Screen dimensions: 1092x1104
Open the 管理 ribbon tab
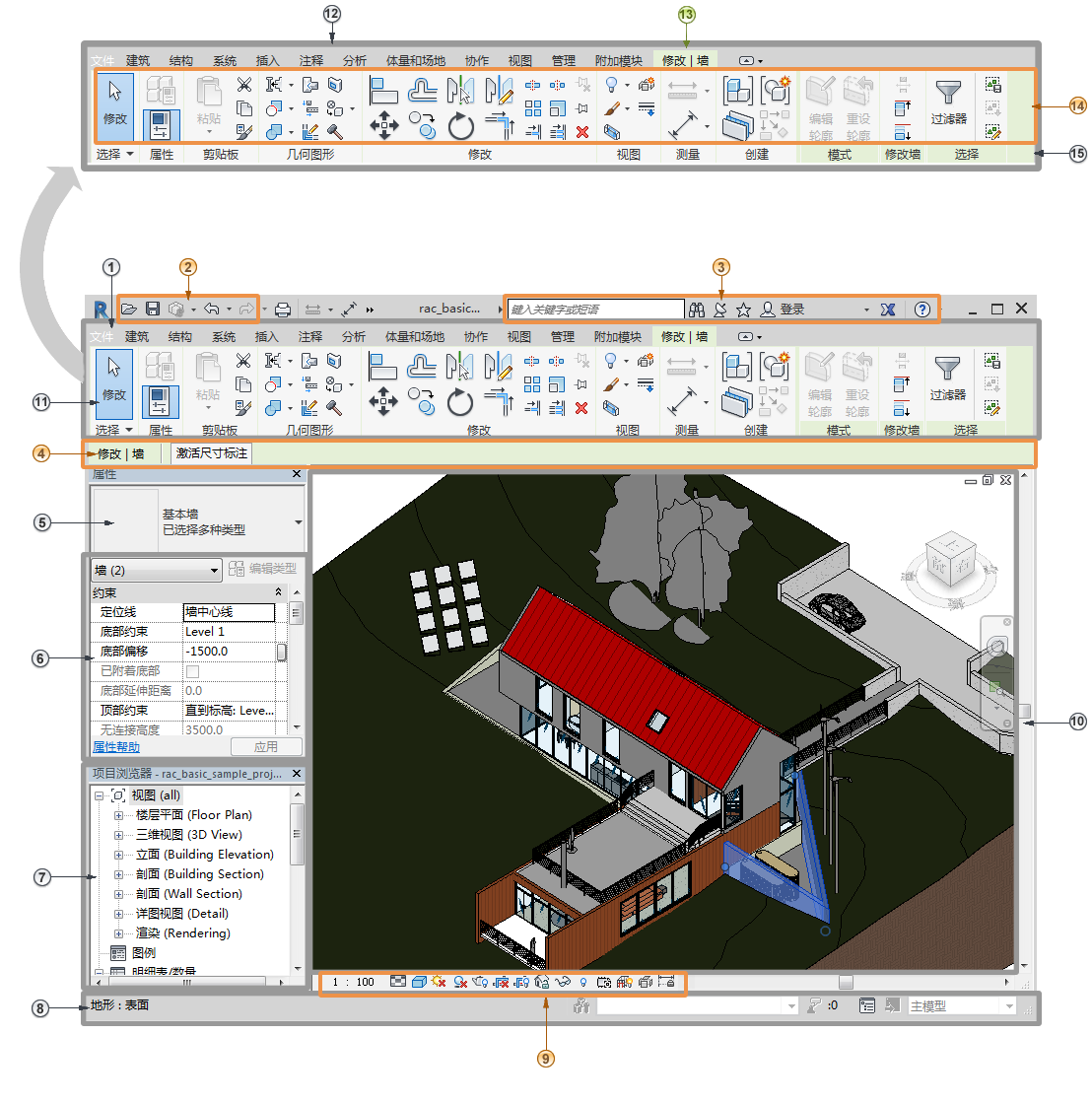tap(563, 336)
